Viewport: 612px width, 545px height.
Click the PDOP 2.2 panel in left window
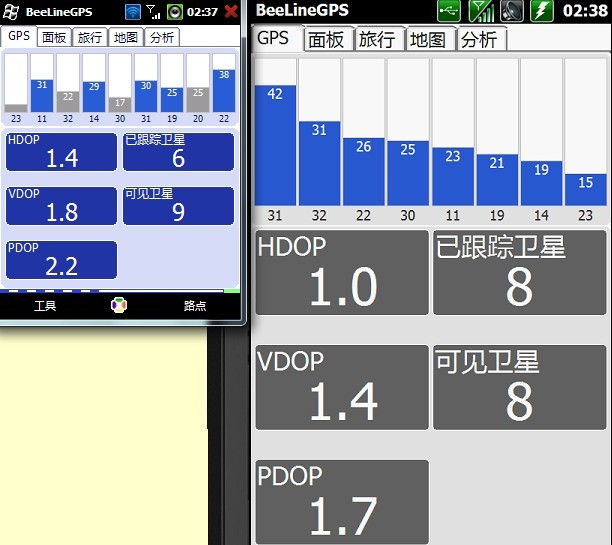pyautogui.click(x=61, y=260)
